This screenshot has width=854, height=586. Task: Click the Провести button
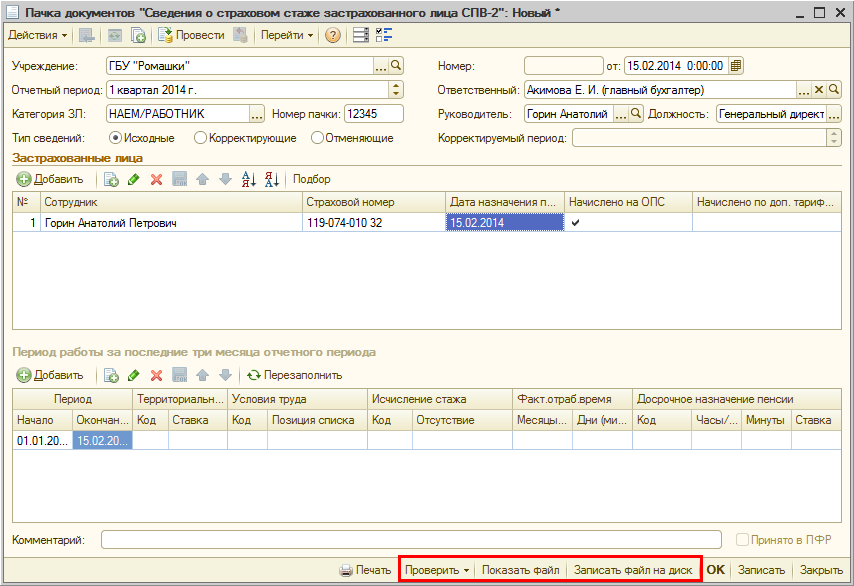pyautogui.click(x=191, y=35)
